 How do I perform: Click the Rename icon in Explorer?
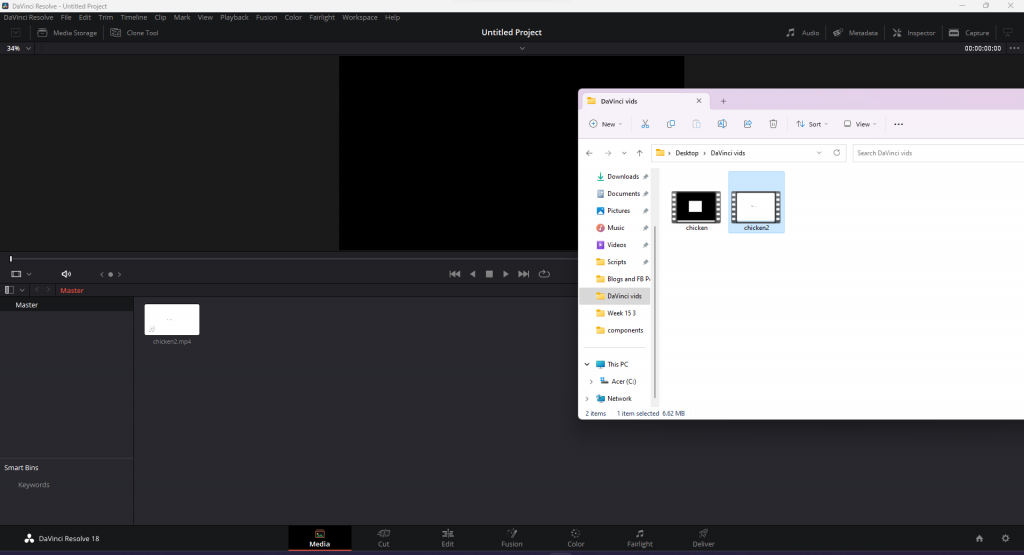pyautogui.click(x=722, y=124)
